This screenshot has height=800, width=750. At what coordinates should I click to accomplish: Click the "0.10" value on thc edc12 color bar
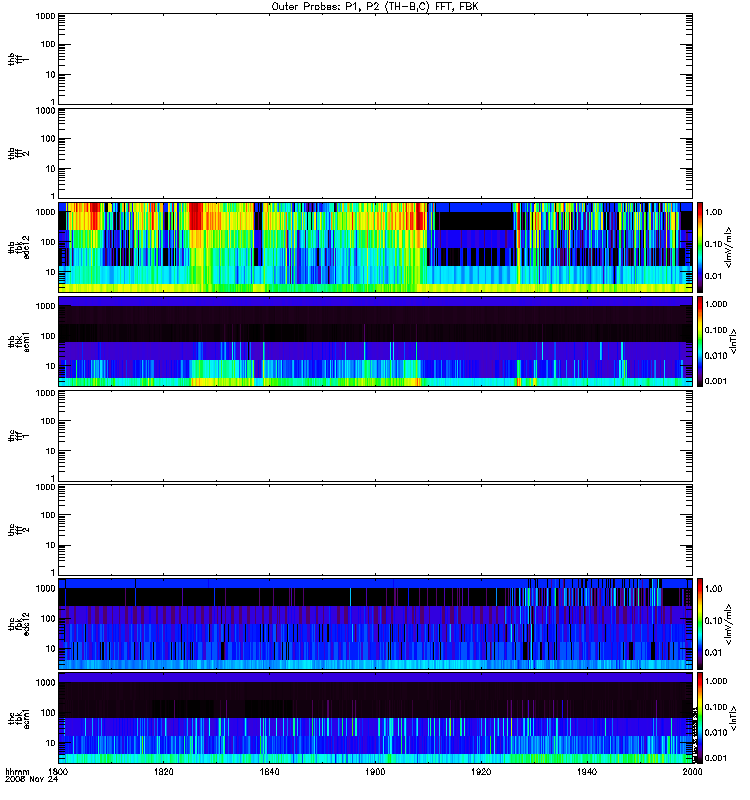point(713,621)
